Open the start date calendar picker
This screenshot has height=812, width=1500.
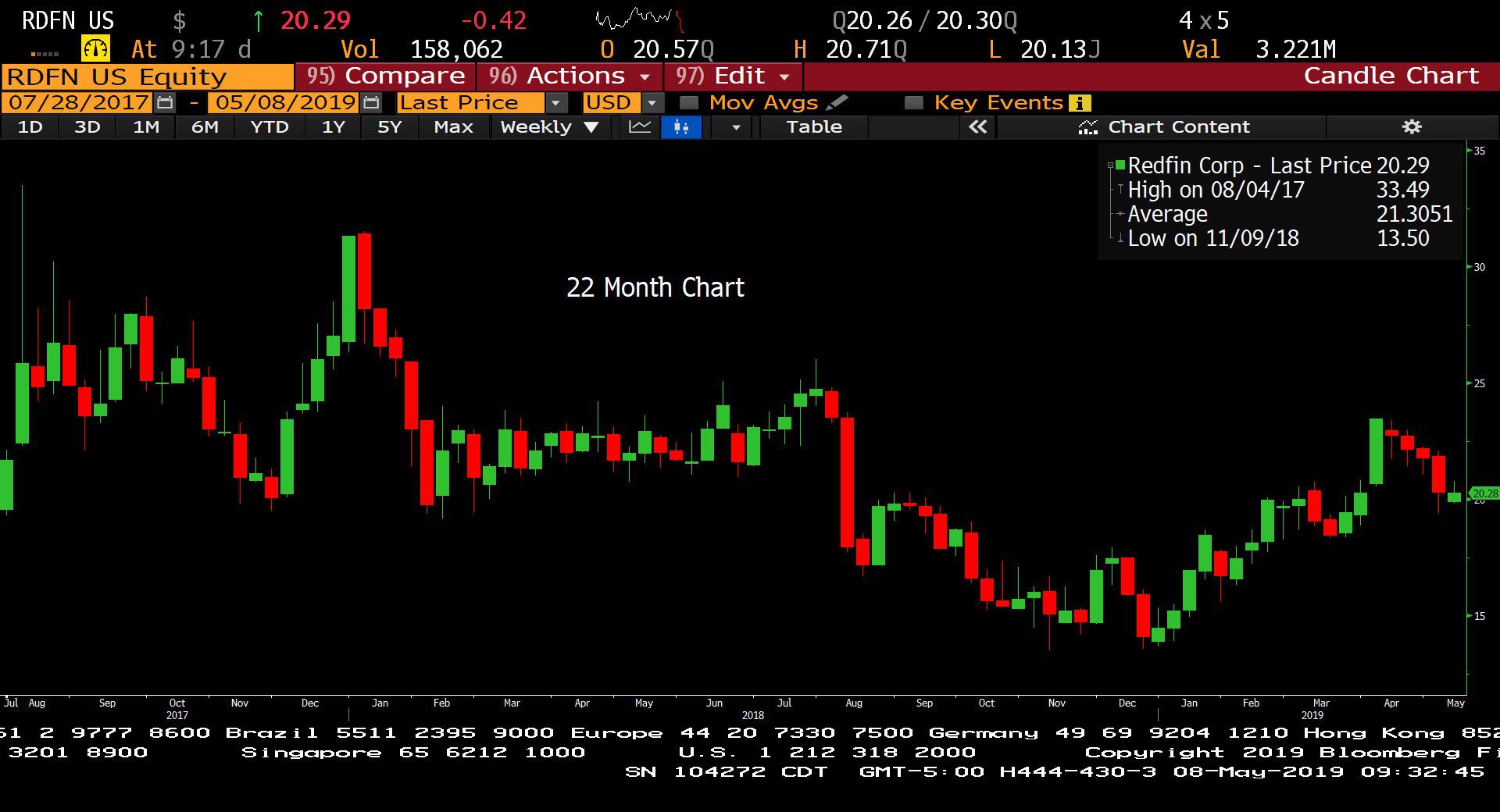click(165, 102)
